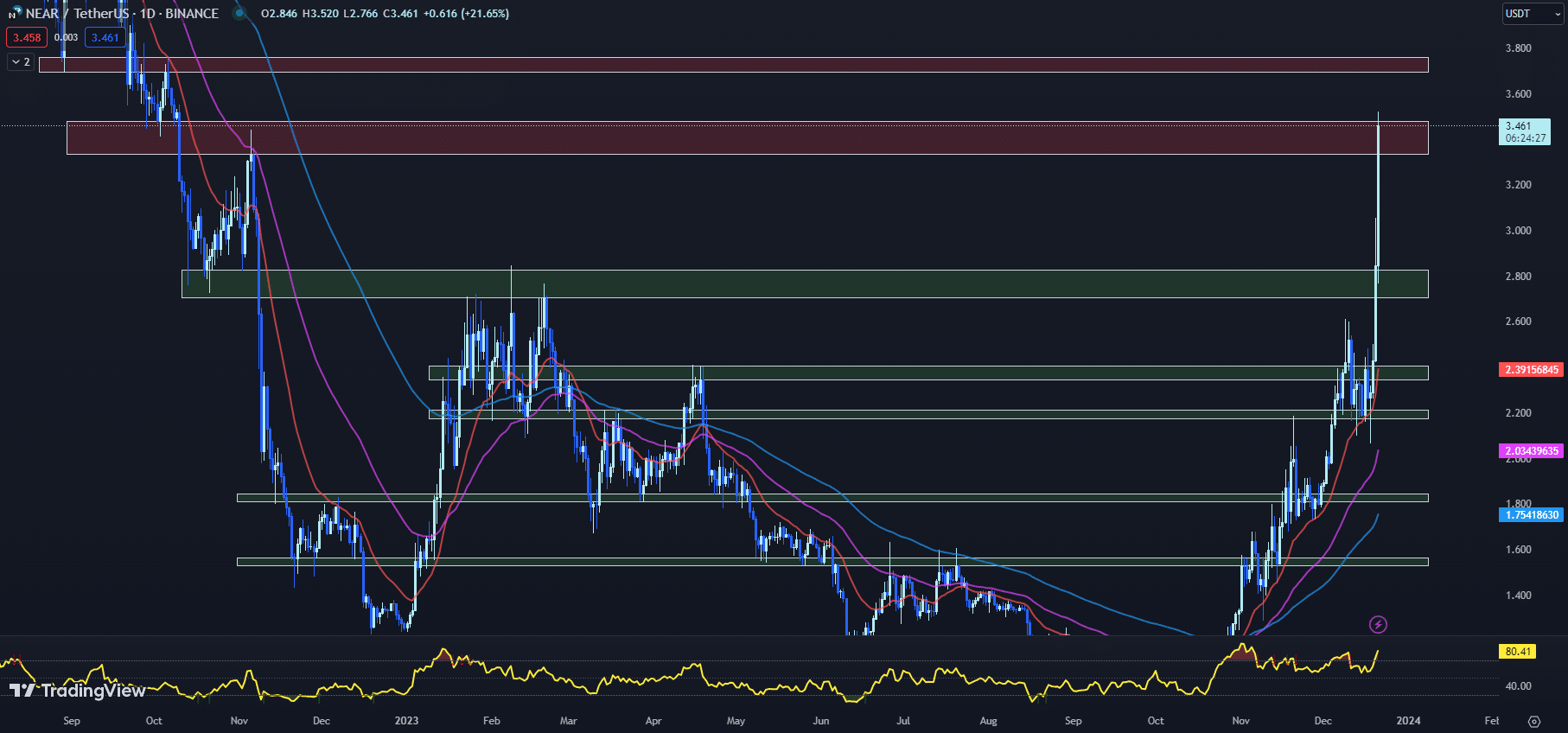Expand the collapsed indicators legend showing 2

coord(21,62)
